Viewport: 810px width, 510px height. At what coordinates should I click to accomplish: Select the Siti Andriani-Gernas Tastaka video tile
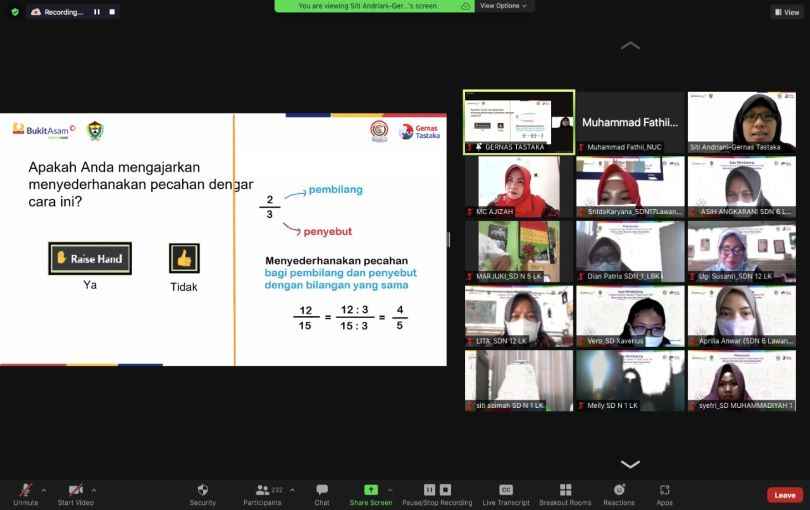(742, 122)
